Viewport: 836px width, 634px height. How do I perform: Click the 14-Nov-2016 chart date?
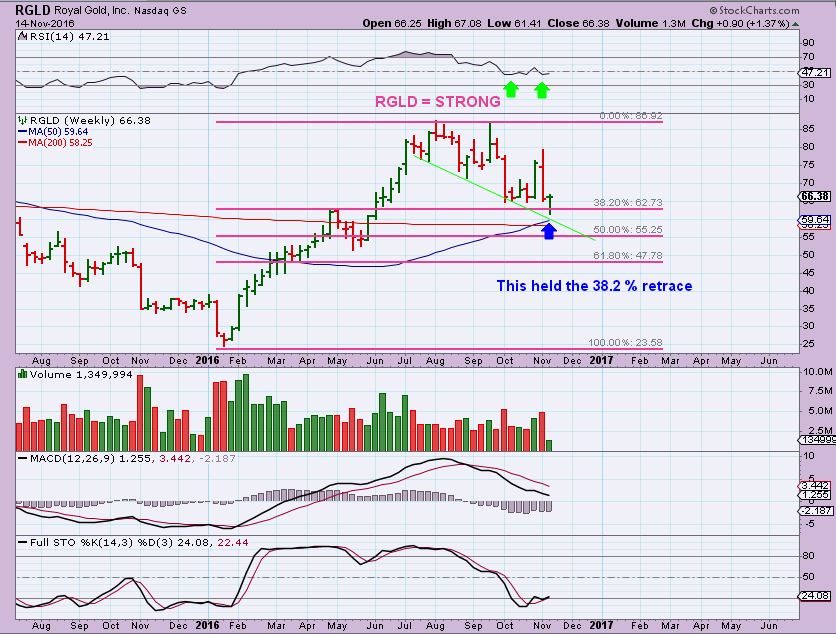[45, 23]
